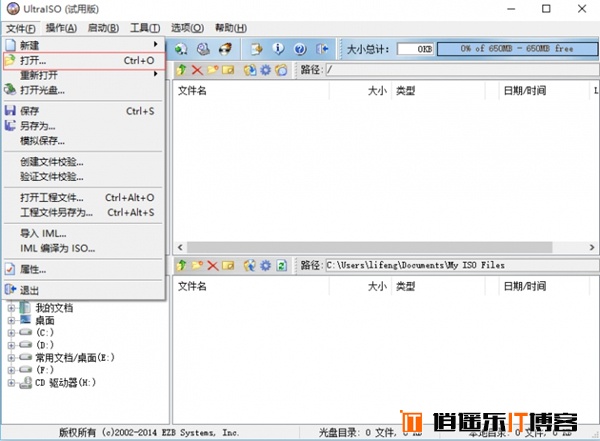Click the refresh icon in local toolbar
This screenshot has height=441, width=600.
pos(282,265)
